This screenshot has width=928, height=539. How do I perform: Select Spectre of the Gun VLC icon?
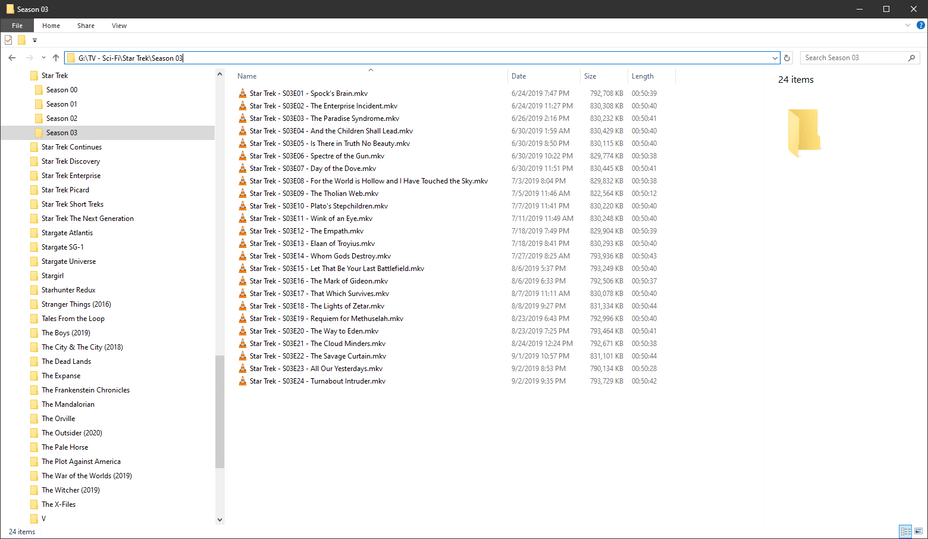242,156
